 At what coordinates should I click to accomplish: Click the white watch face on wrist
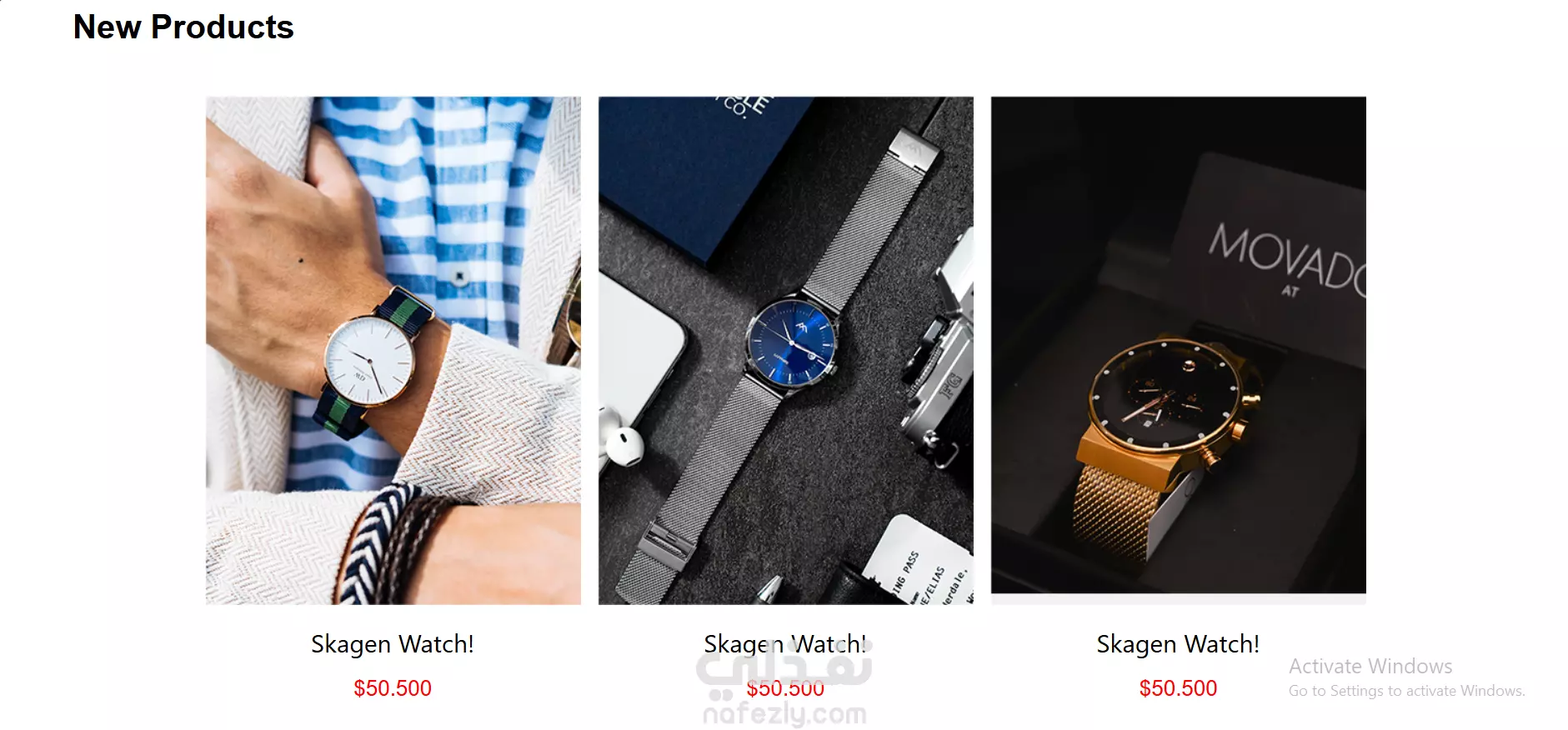point(368,361)
